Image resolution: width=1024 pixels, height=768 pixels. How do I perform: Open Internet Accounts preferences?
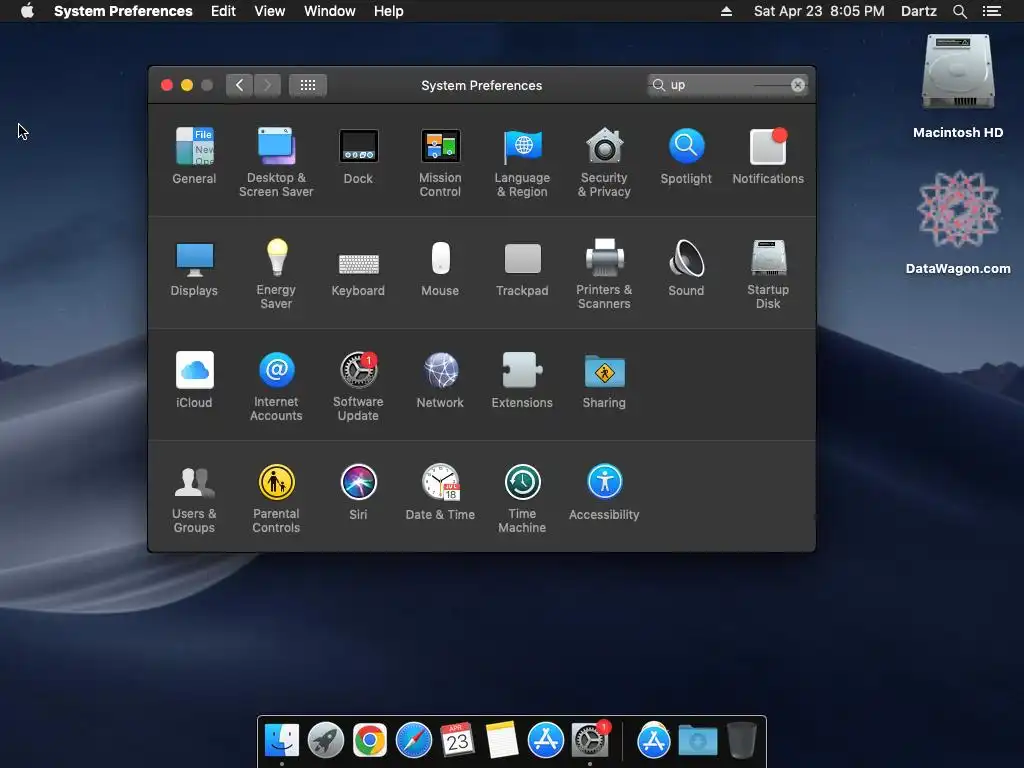(x=276, y=387)
